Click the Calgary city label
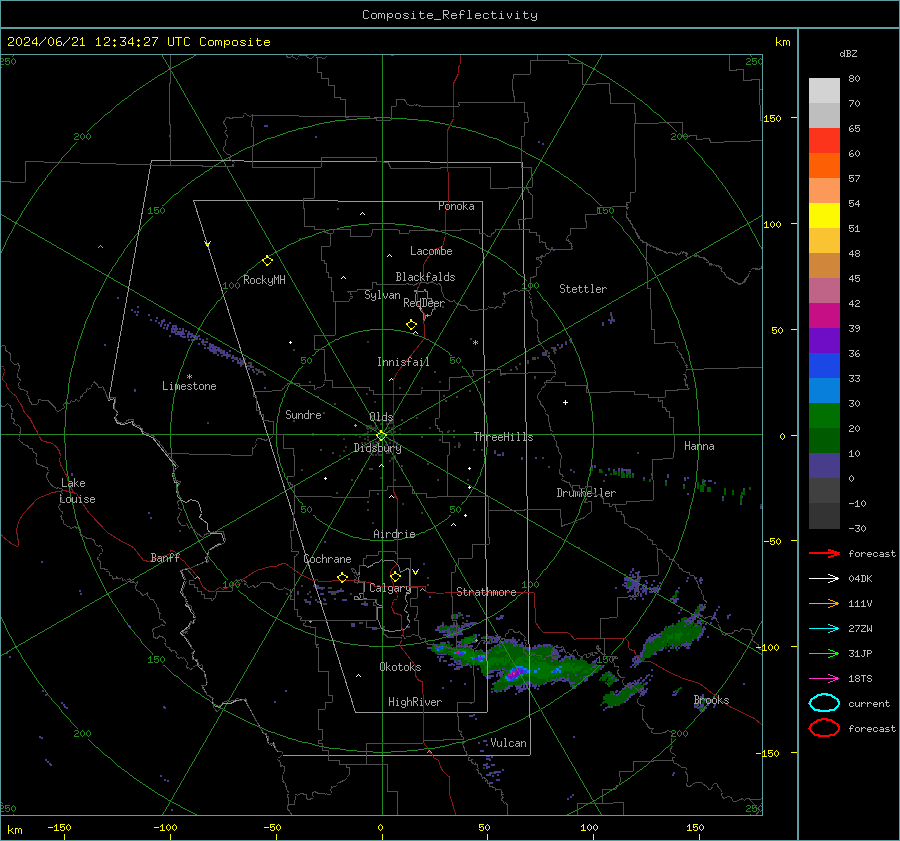This screenshot has height=841, width=900. coord(390,588)
